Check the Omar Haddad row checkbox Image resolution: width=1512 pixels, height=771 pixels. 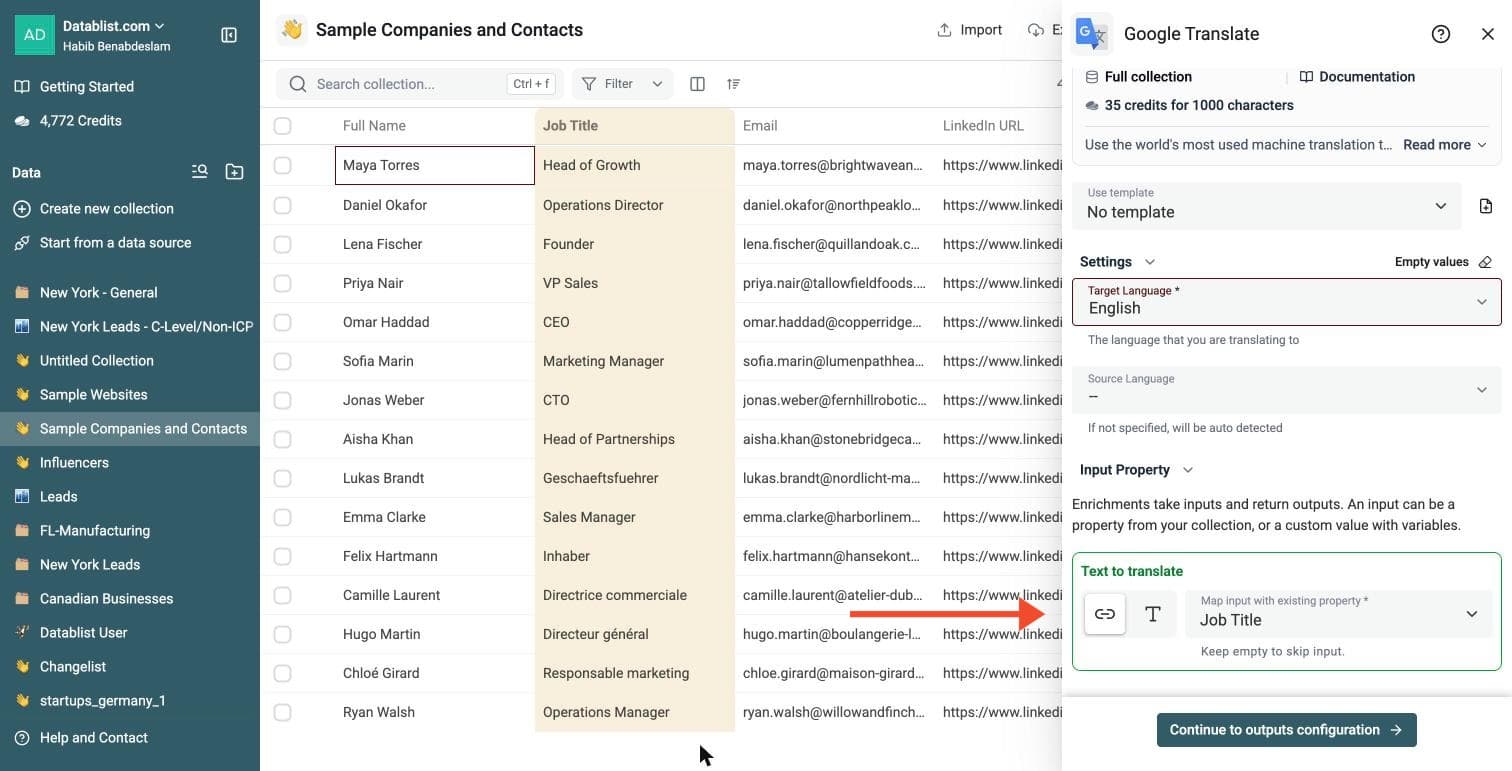(x=283, y=322)
